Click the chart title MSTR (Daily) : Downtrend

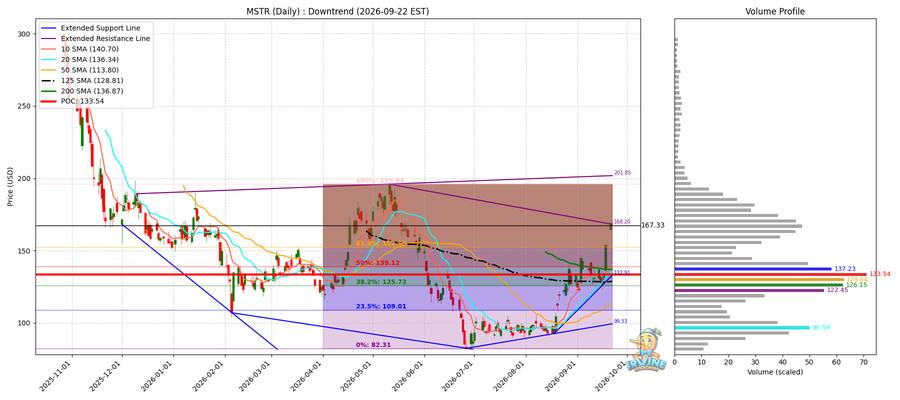click(339, 11)
